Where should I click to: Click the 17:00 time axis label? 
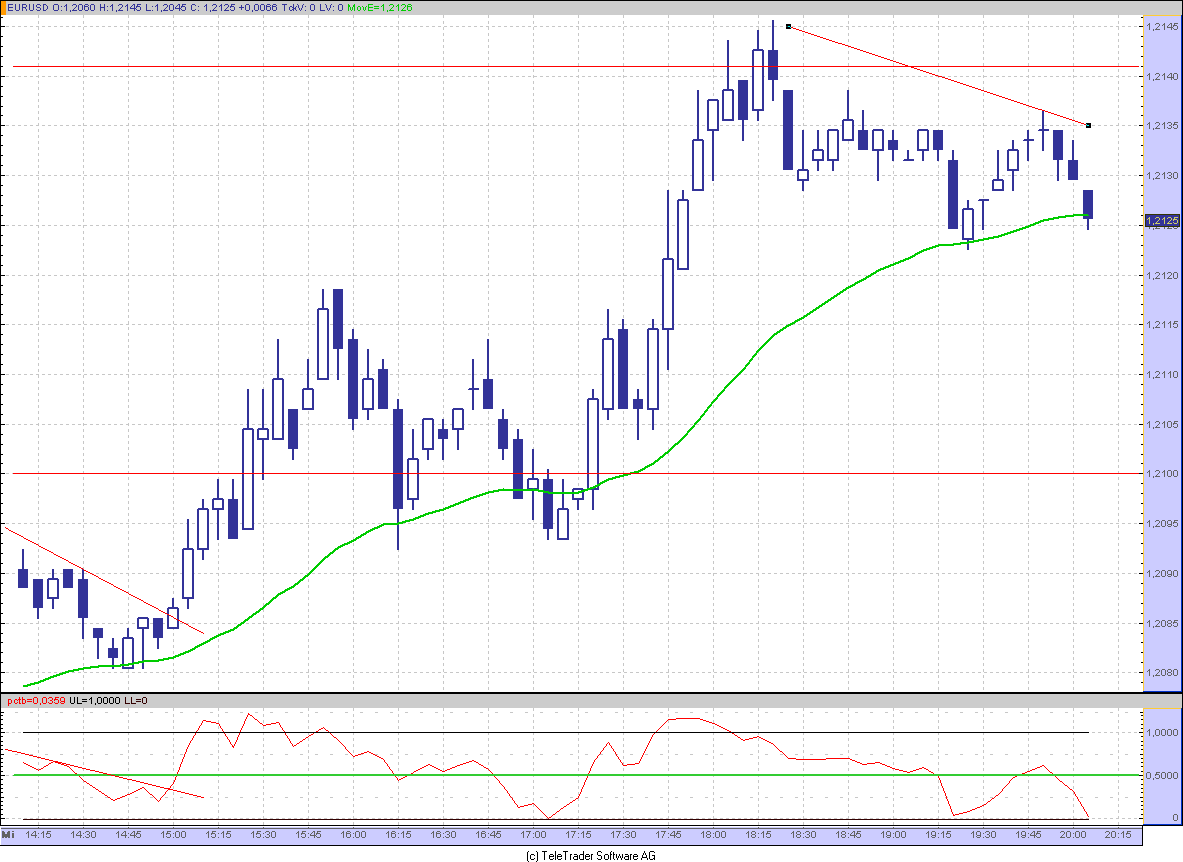click(533, 835)
